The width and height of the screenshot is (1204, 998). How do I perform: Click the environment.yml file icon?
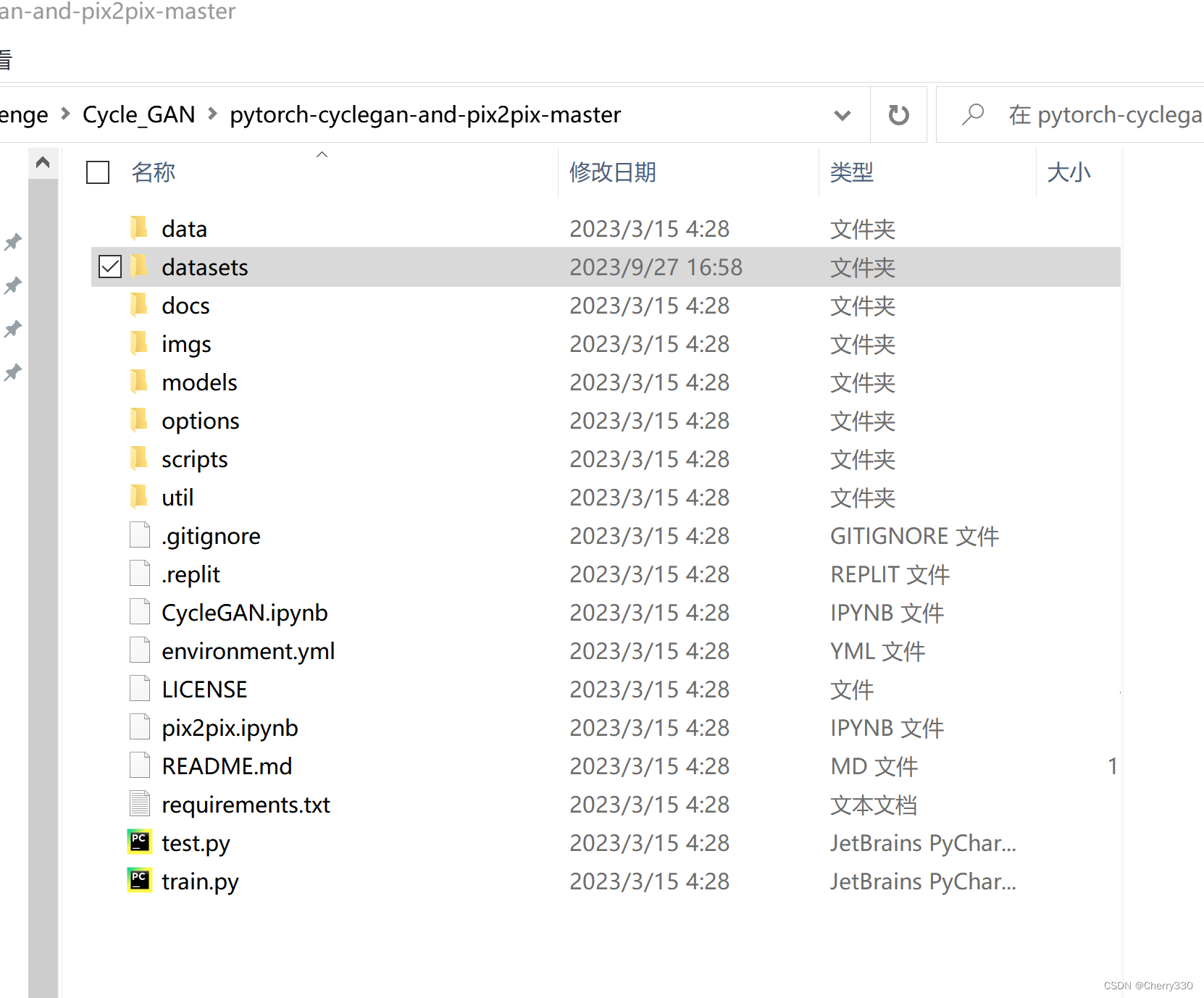[140, 650]
